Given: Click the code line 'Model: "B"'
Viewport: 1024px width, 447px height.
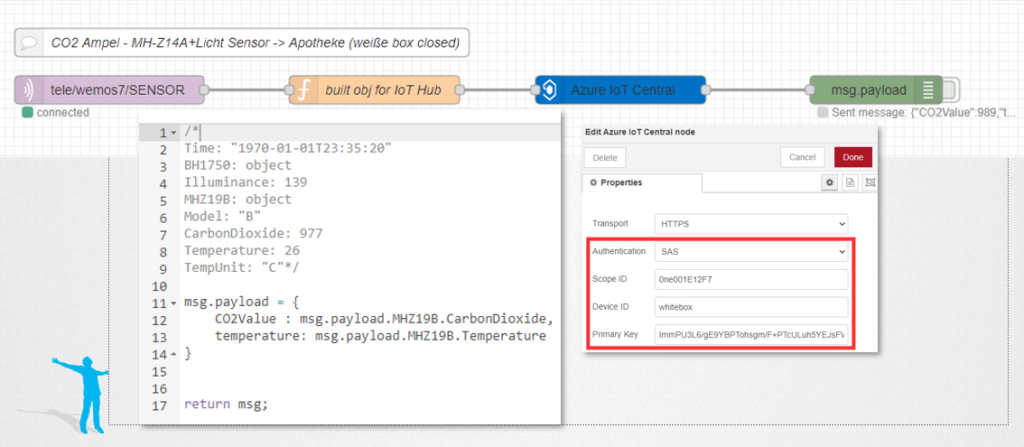Looking at the screenshot, I should click(x=222, y=217).
